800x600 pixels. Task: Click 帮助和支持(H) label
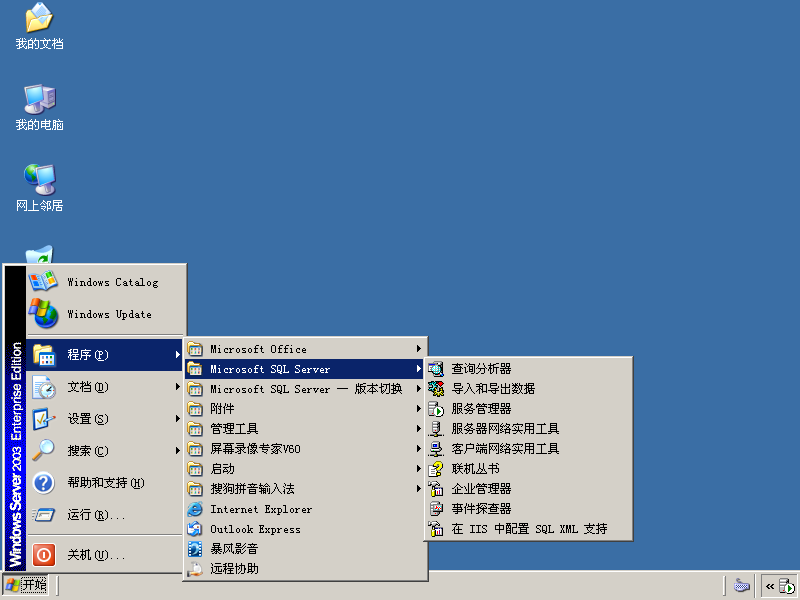(106, 483)
